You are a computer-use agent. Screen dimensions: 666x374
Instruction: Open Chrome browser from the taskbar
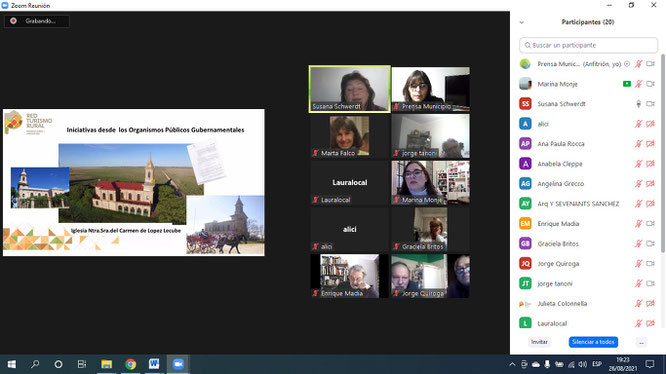(x=130, y=364)
